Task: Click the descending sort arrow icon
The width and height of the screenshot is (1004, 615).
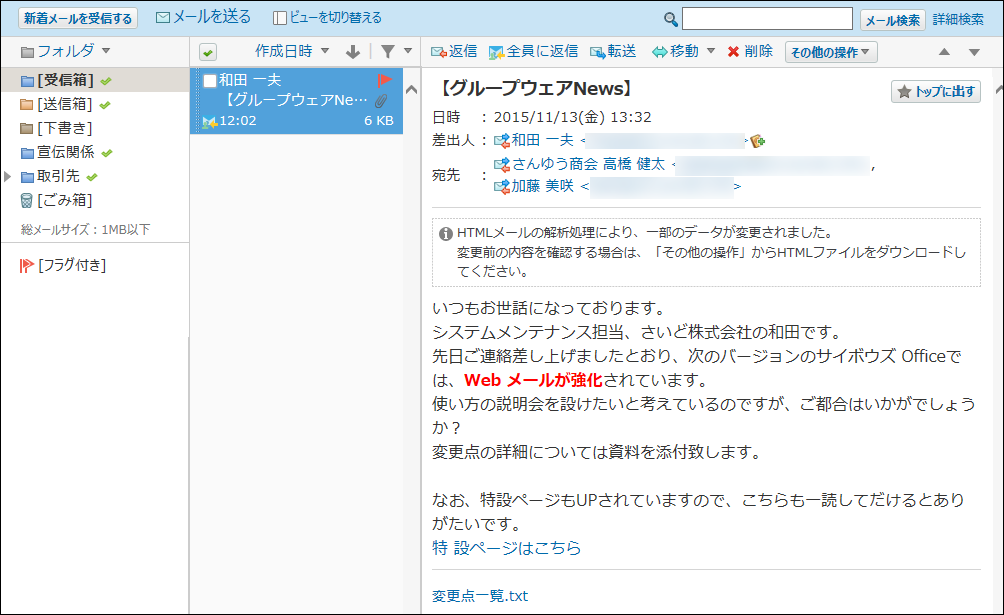Action: click(353, 52)
